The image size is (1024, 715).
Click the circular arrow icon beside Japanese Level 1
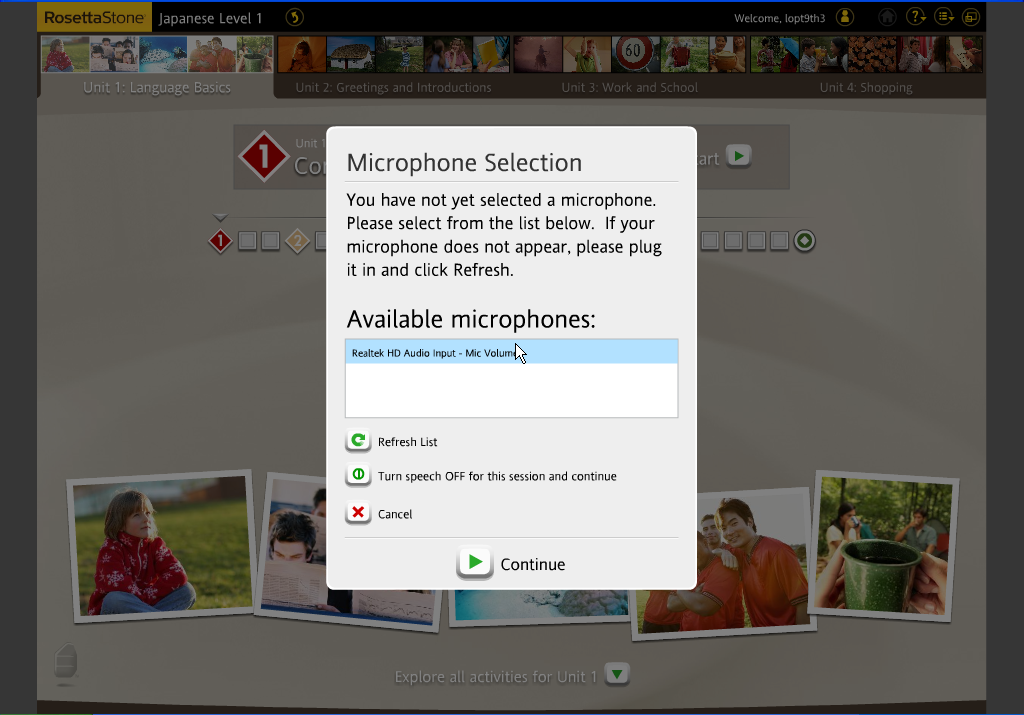click(x=294, y=17)
